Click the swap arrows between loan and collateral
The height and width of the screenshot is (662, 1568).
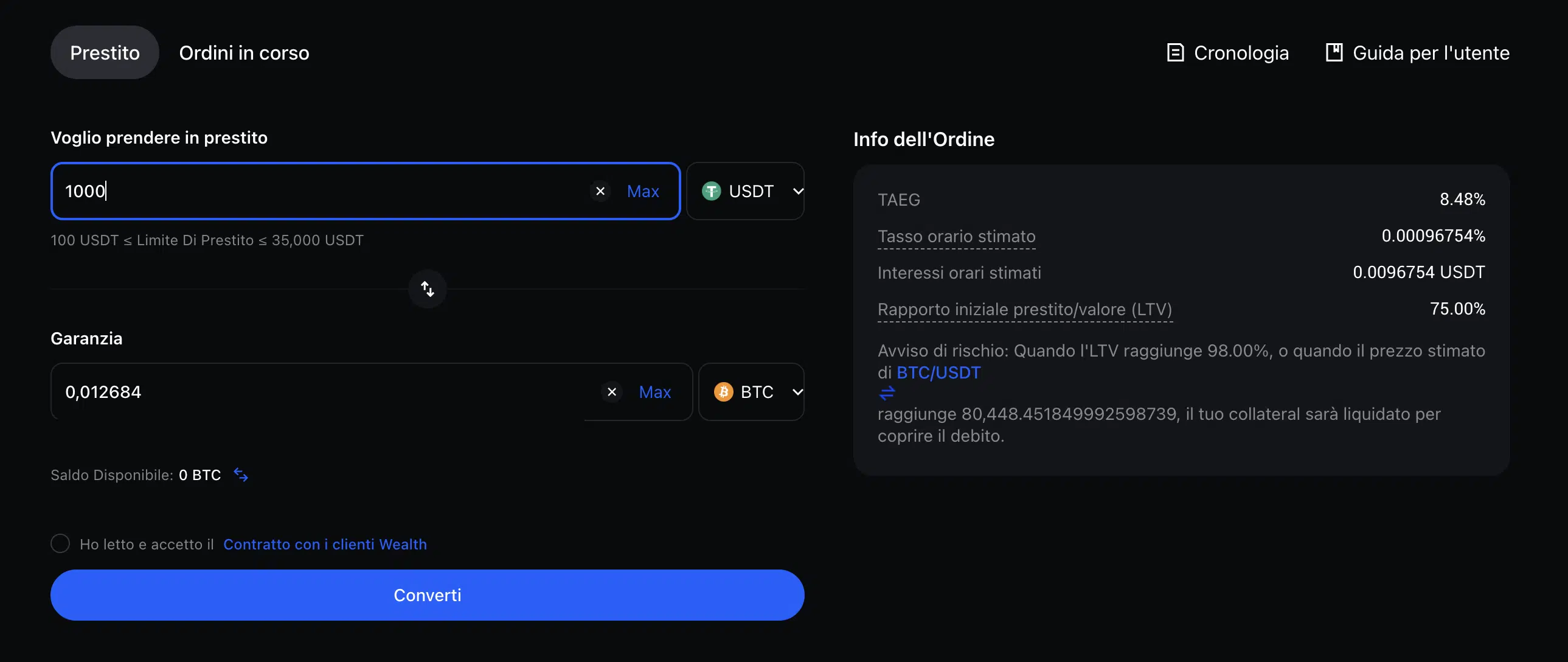click(x=428, y=288)
